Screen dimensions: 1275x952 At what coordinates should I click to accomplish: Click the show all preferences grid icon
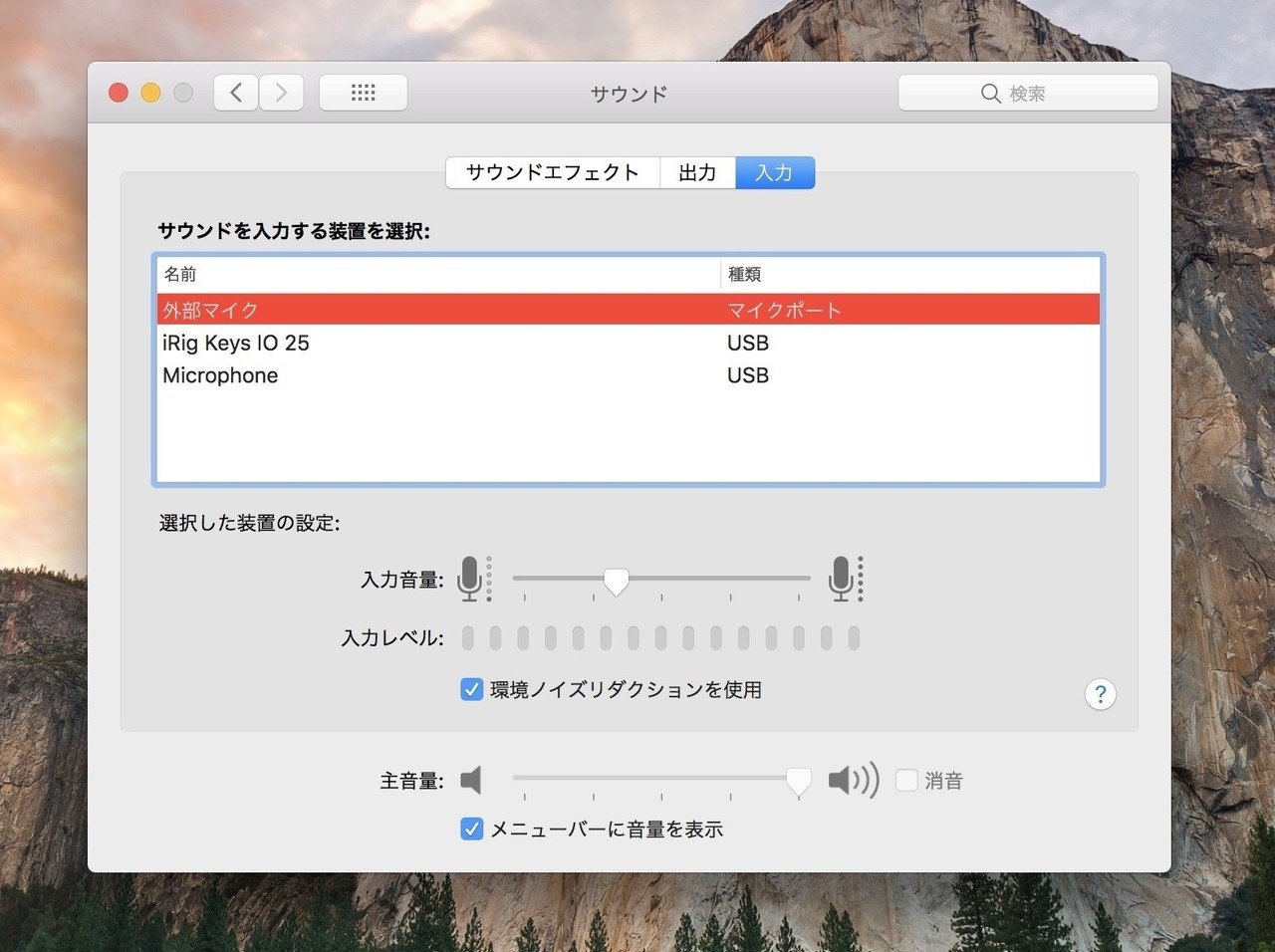click(363, 92)
